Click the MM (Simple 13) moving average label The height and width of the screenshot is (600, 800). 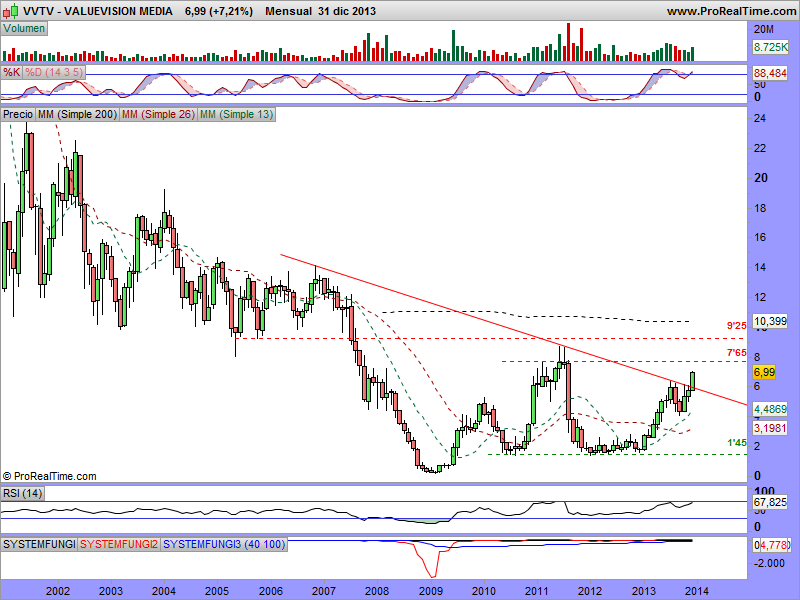236,114
